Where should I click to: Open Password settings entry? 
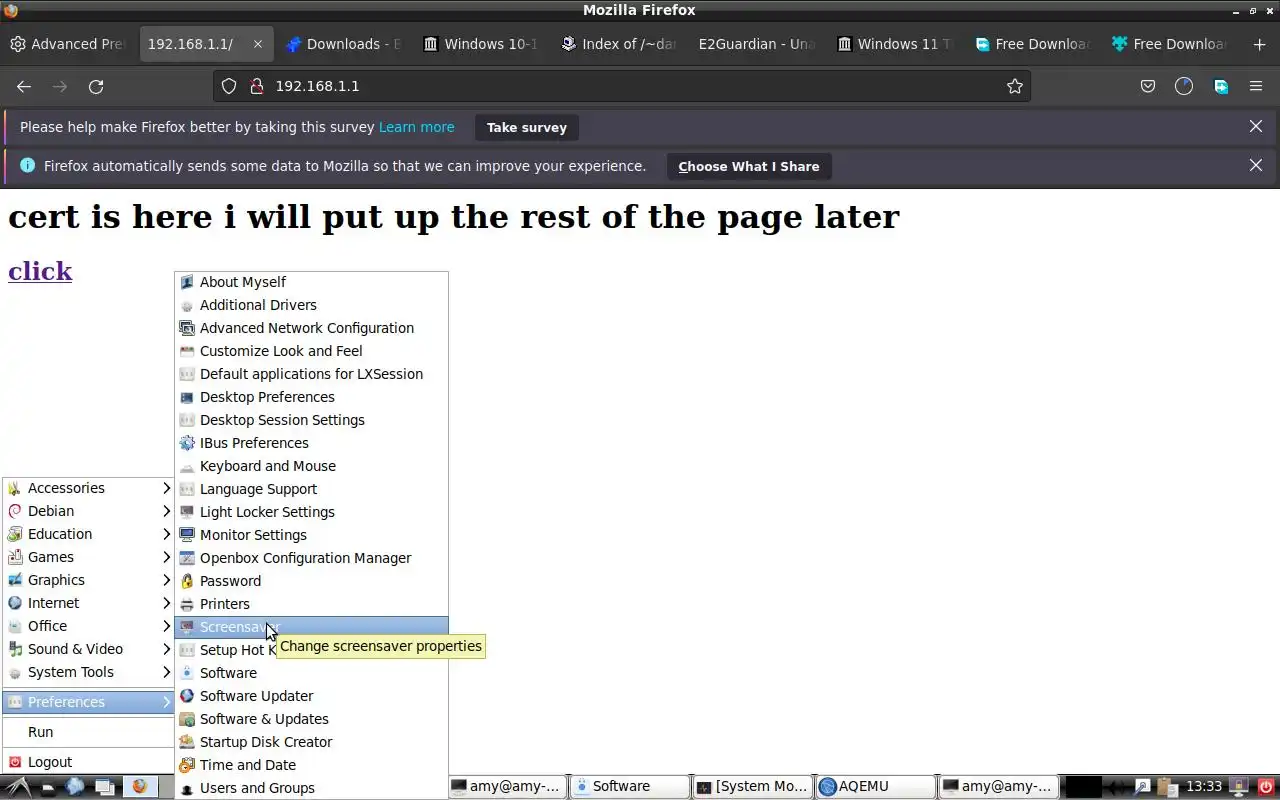(312, 581)
